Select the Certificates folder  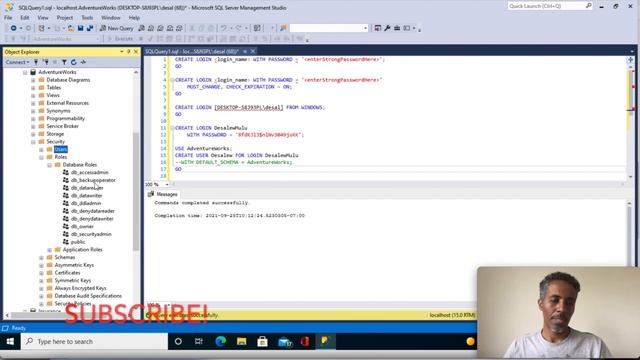[x=67, y=273]
